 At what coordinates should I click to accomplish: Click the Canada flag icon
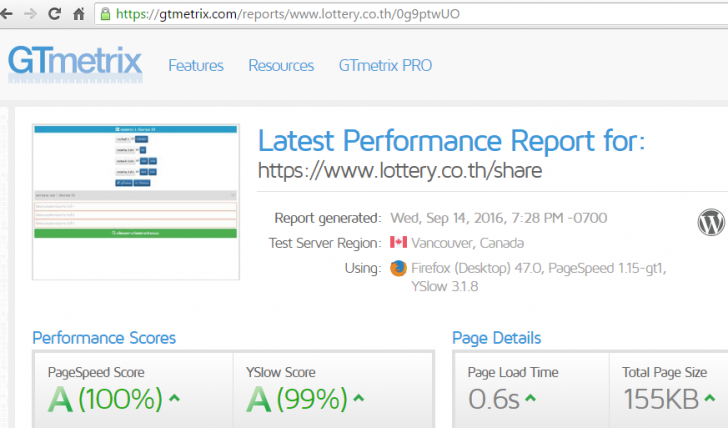398,242
